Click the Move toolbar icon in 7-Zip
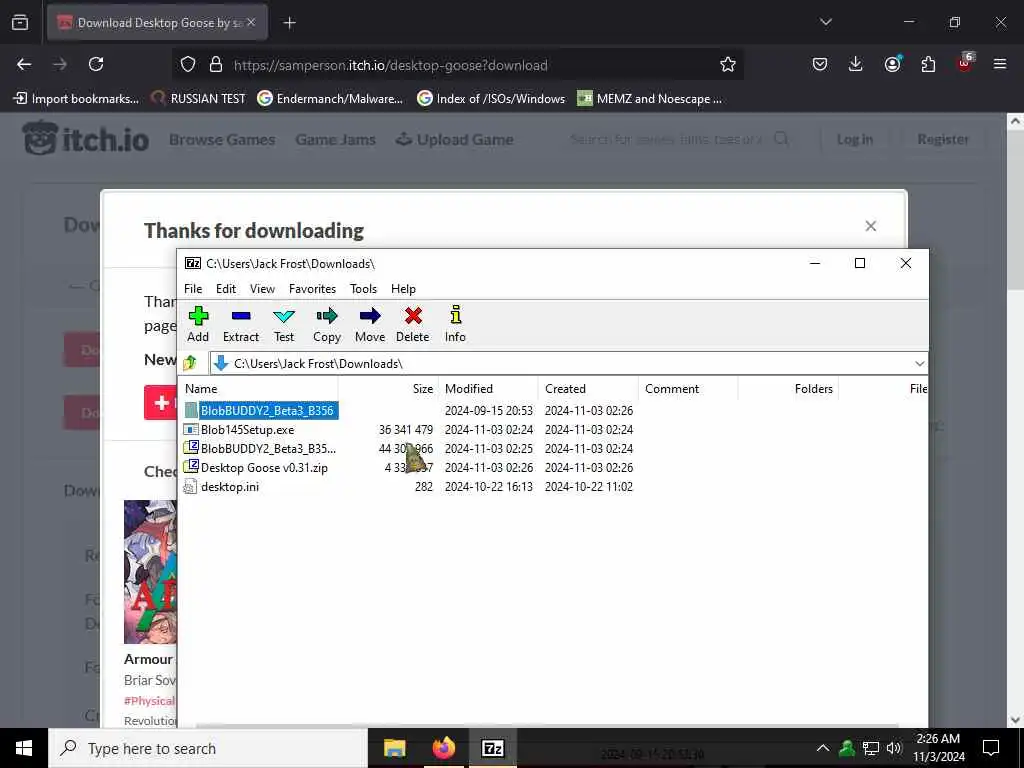 click(370, 324)
